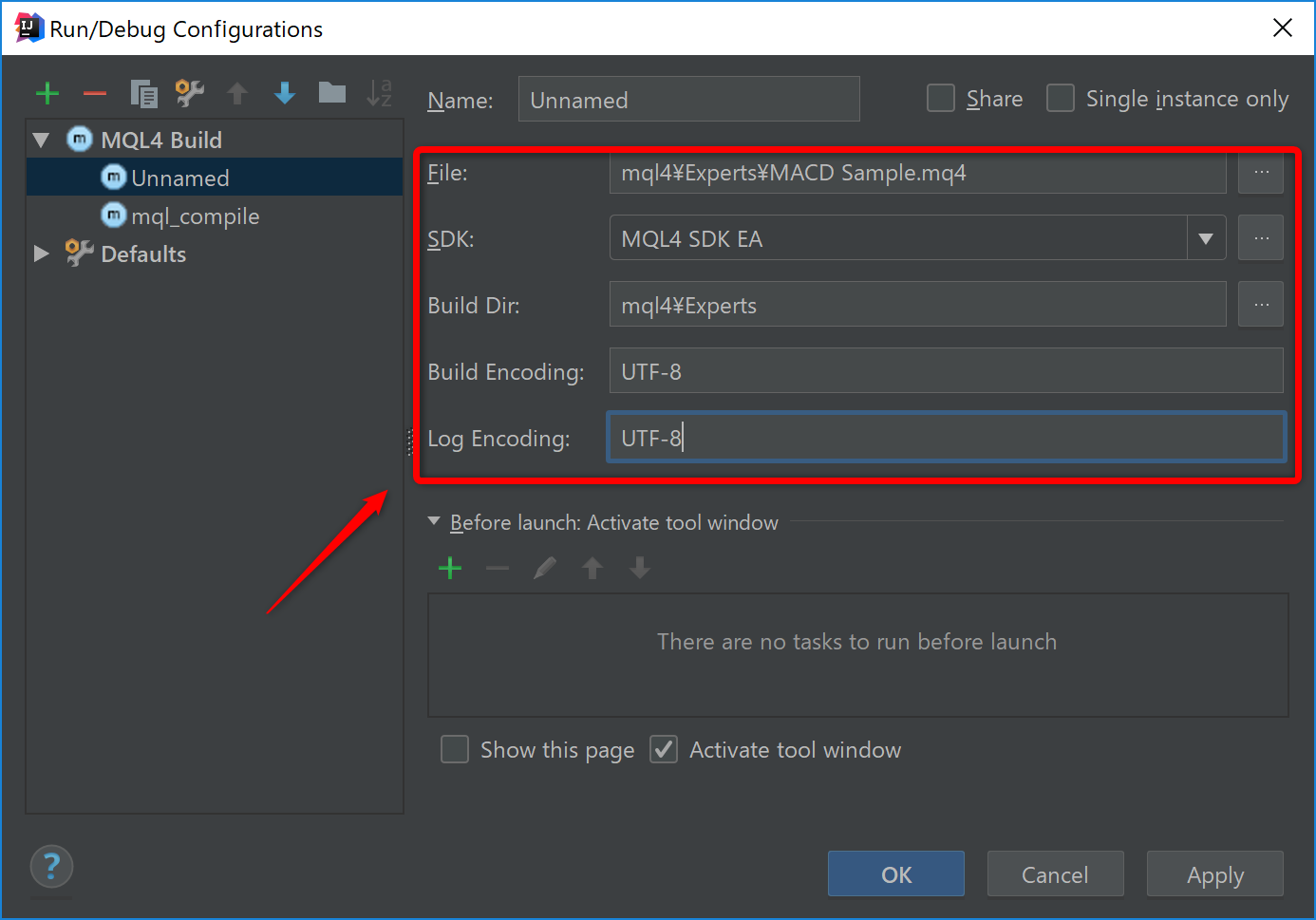Create a new configuration folder
Image resolution: width=1316 pixels, height=920 pixels.
pyautogui.click(x=331, y=93)
